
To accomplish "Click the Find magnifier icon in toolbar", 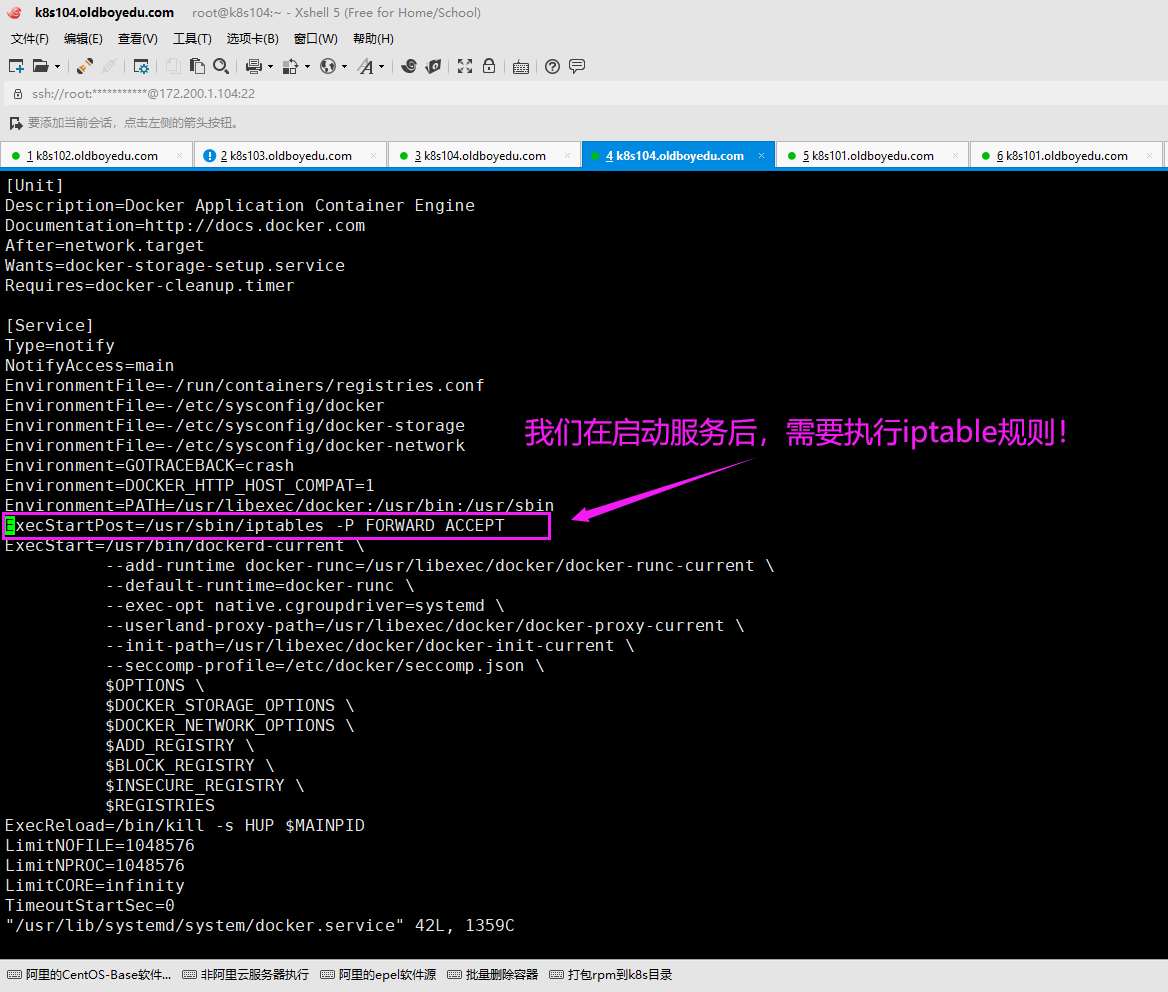I will (221, 67).
